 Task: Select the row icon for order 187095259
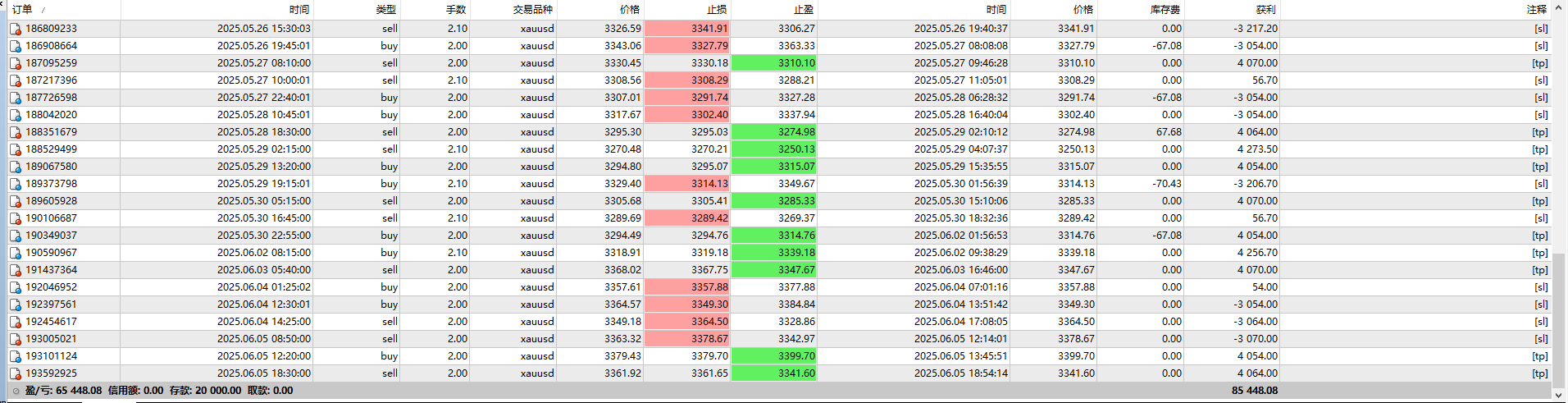tap(16, 63)
